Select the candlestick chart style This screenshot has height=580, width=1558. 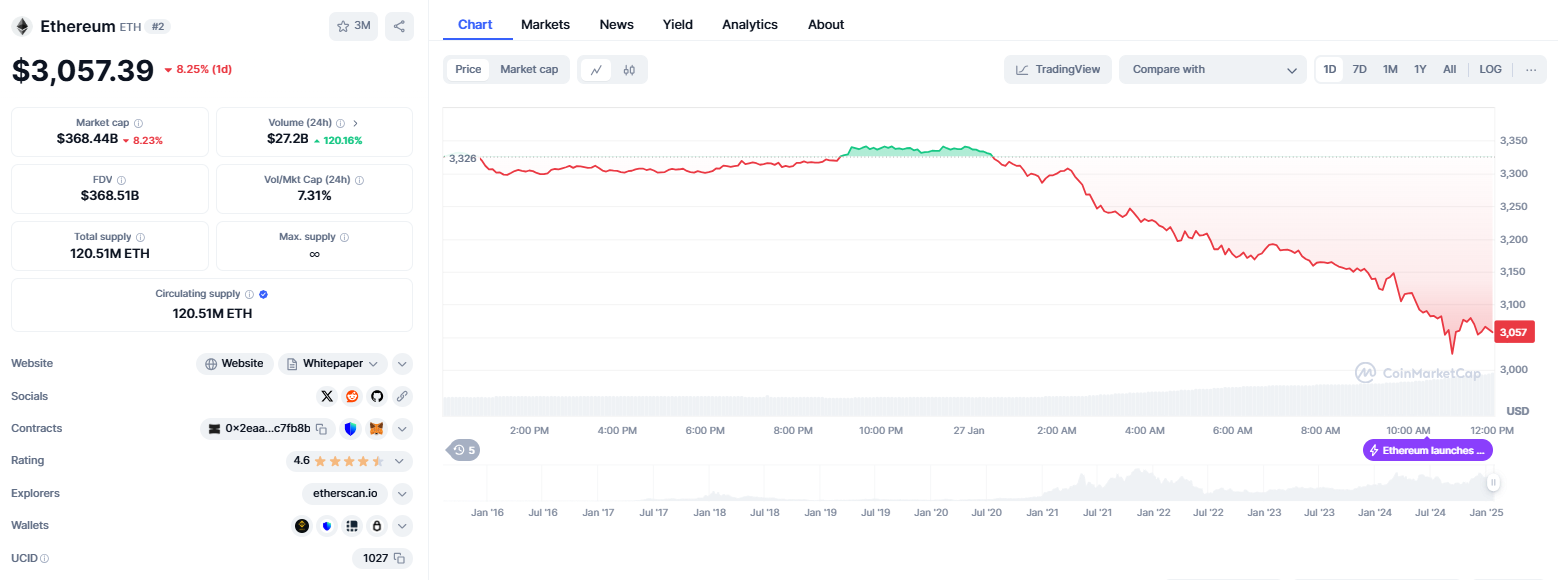[629, 70]
